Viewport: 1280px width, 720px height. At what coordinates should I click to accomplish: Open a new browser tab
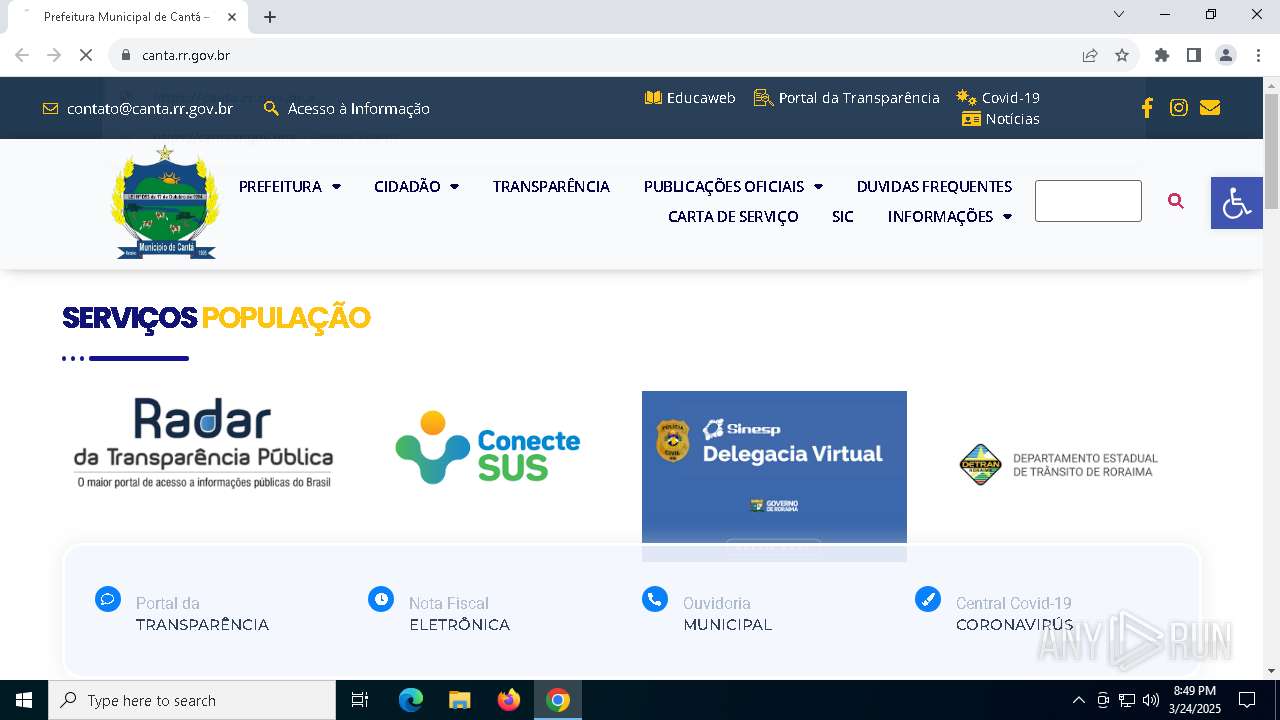click(x=270, y=17)
